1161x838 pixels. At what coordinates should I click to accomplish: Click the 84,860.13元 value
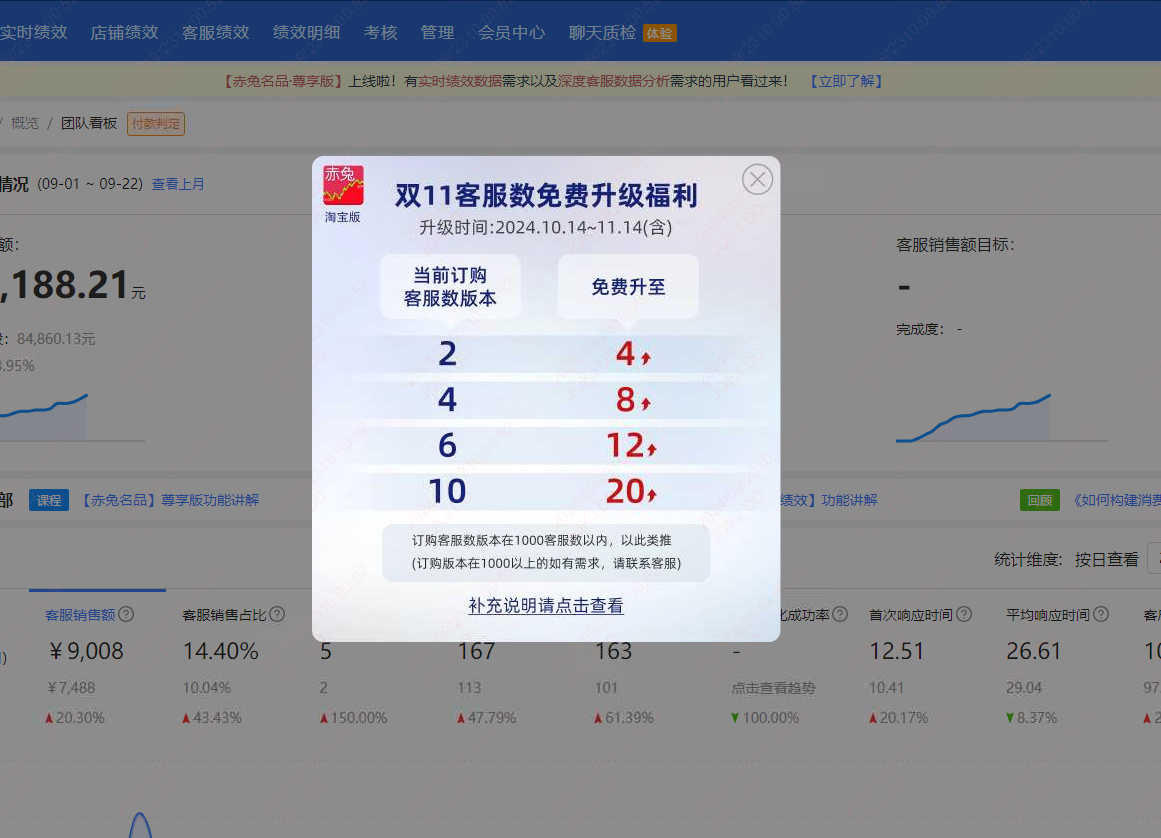click(x=56, y=339)
